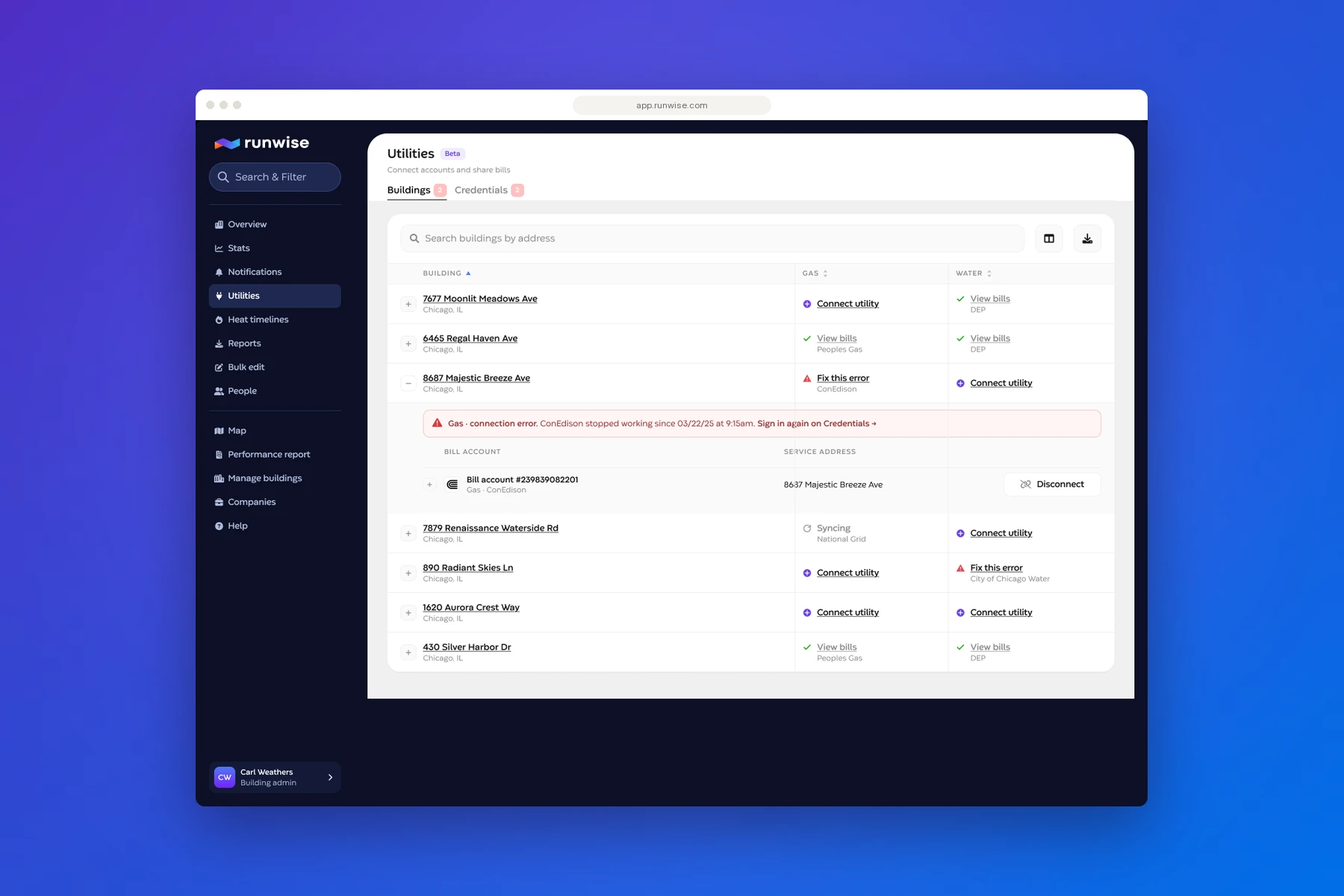Viewport: 1344px width, 896px height.
Task: Open 6465 Regal Haven Ave link
Action: [470, 338]
